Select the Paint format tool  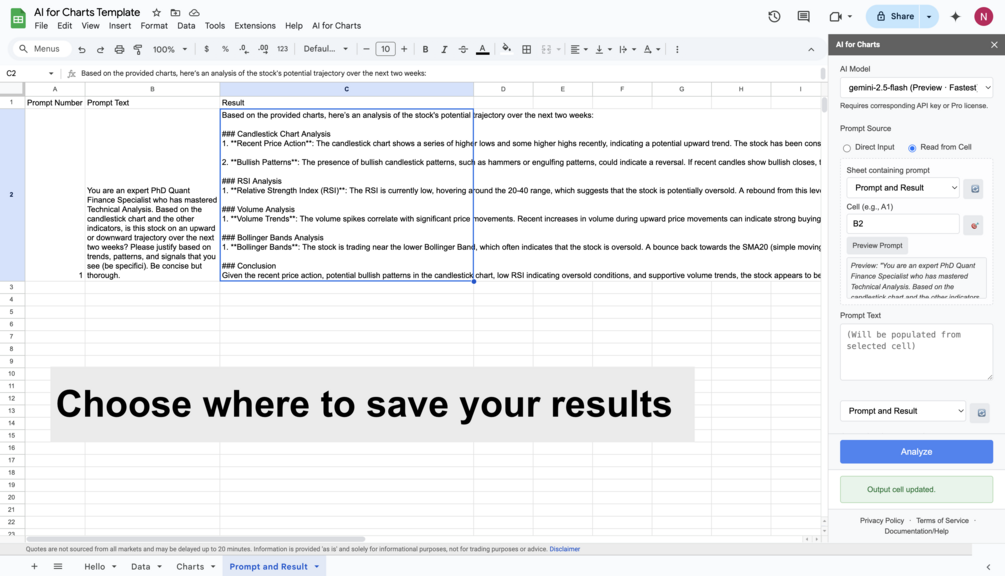click(x=138, y=49)
